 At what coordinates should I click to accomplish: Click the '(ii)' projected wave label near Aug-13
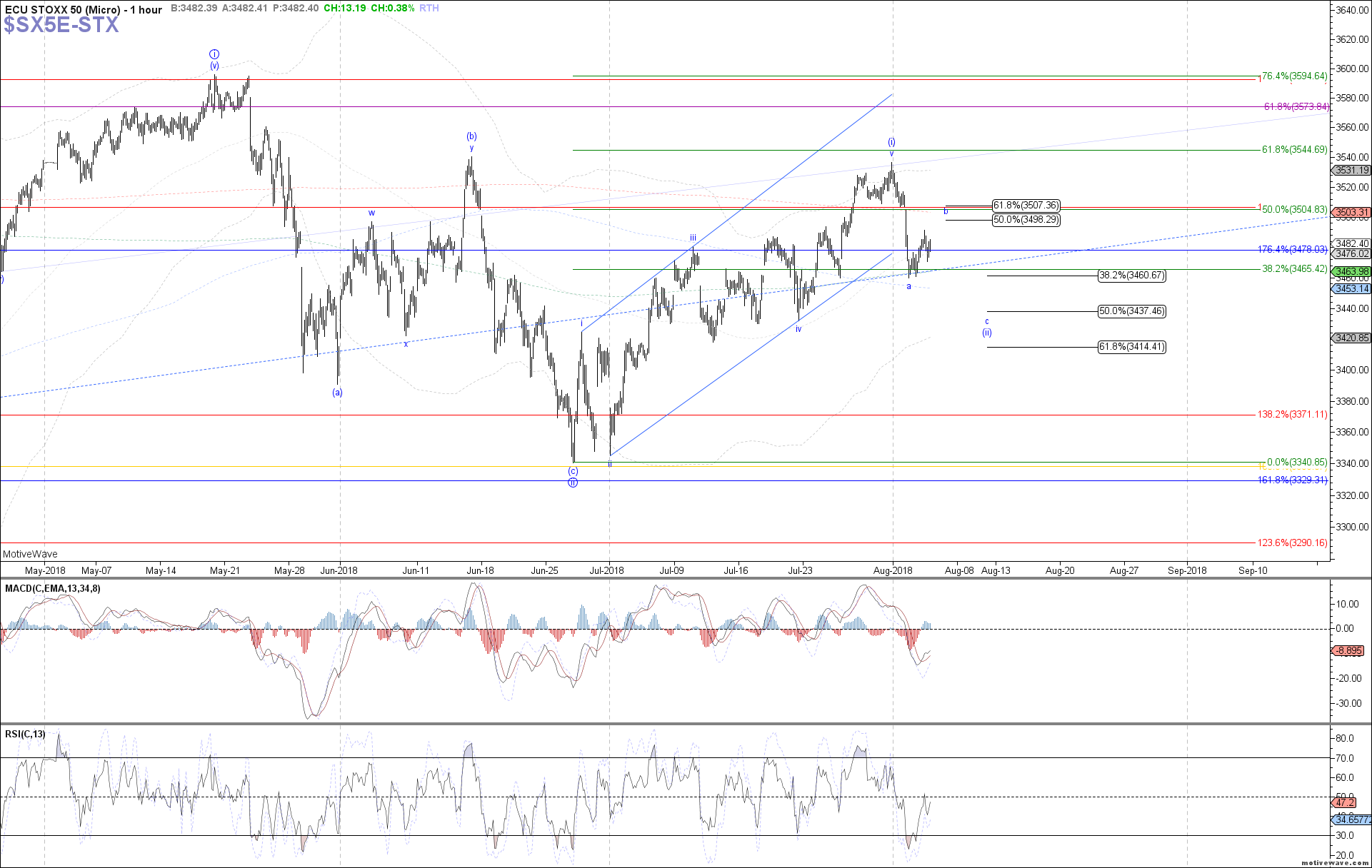(x=986, y=333)
